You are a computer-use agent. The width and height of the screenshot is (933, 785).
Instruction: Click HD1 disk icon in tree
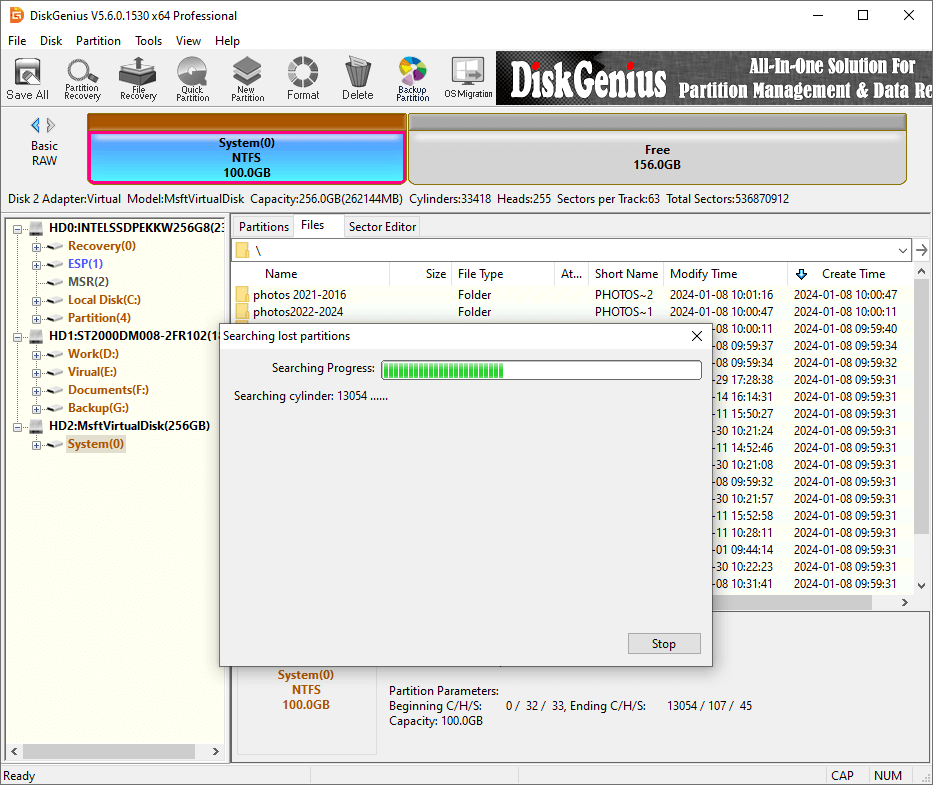(36, 336)
